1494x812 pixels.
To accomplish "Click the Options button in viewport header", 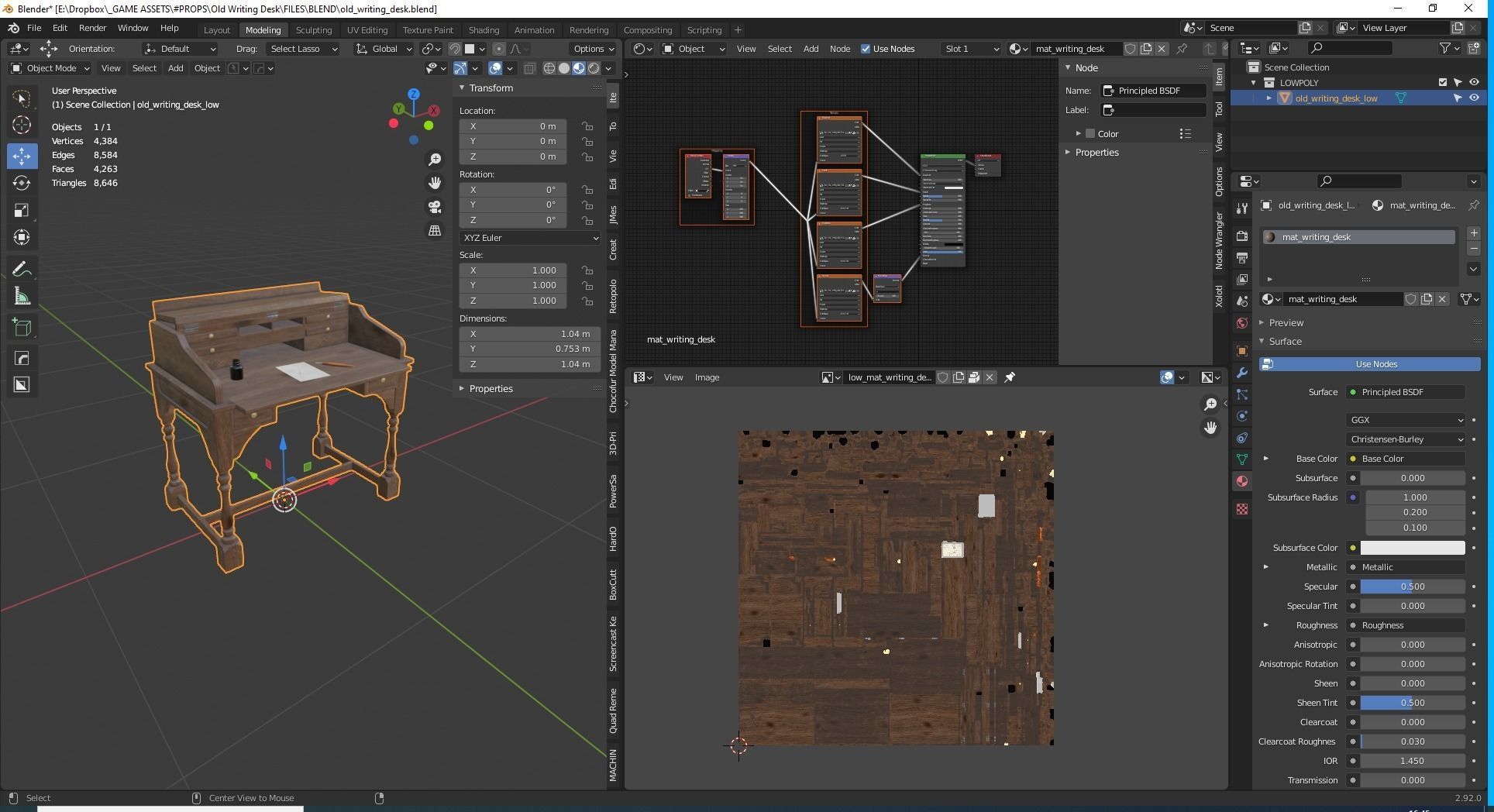I will 593,49.
